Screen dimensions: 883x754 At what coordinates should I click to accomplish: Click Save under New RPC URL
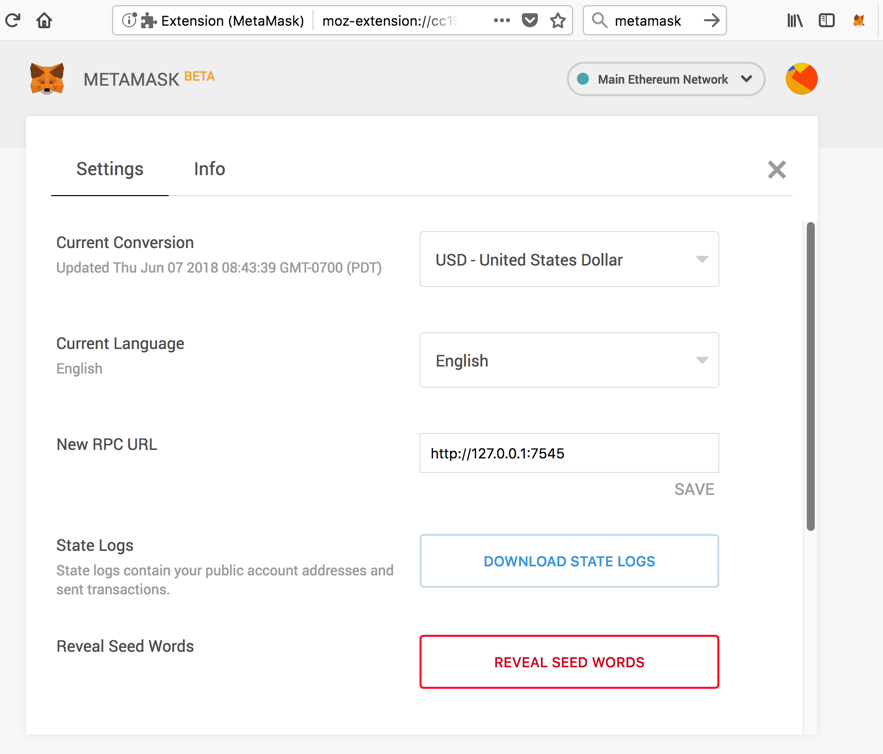[694, 489]
